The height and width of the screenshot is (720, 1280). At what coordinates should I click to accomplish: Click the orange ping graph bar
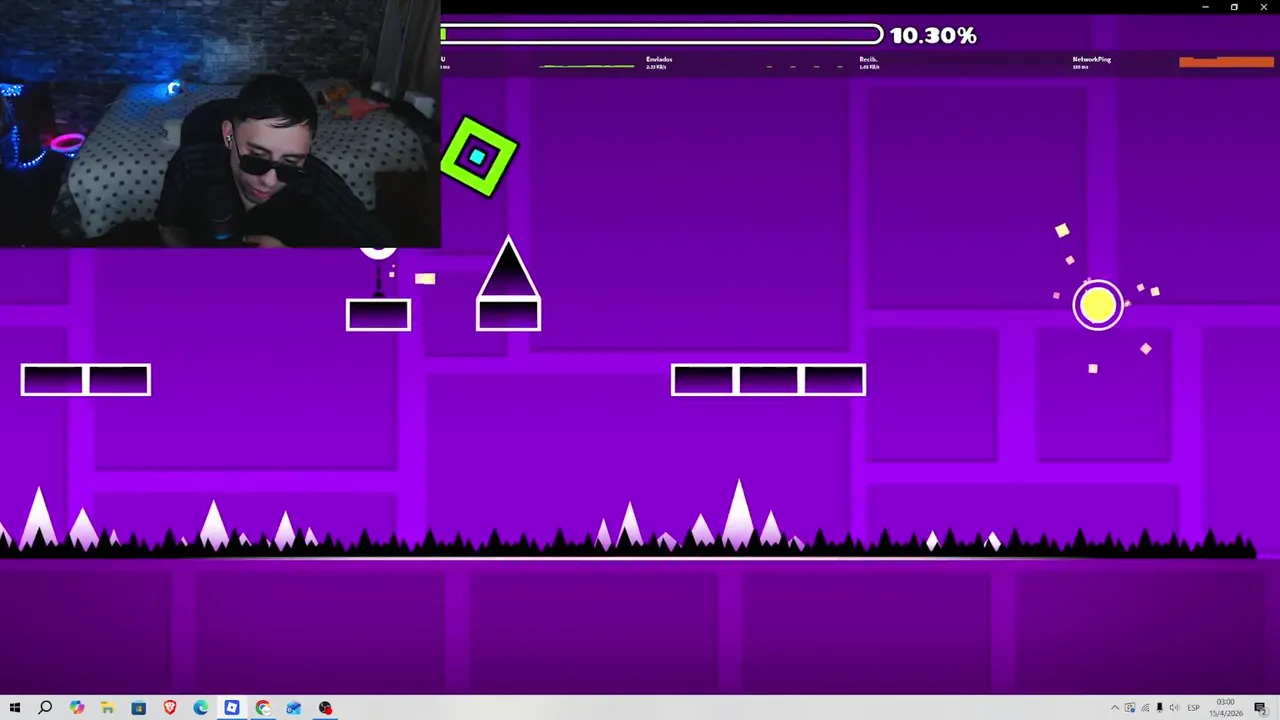(1226, 62)
